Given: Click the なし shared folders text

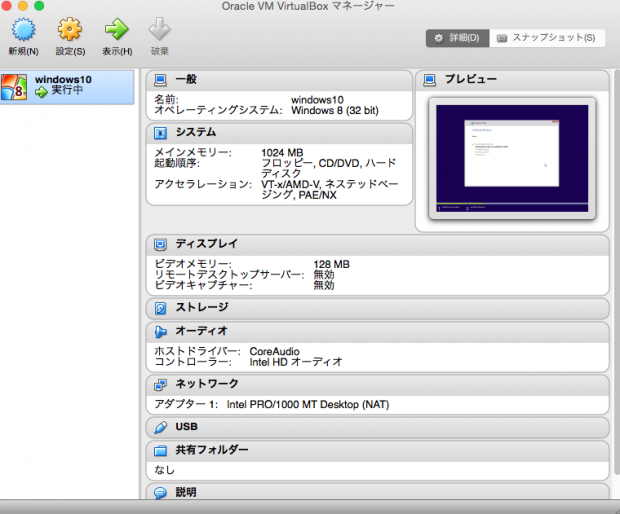Looking at the screenshot, I should pos(164,470).
